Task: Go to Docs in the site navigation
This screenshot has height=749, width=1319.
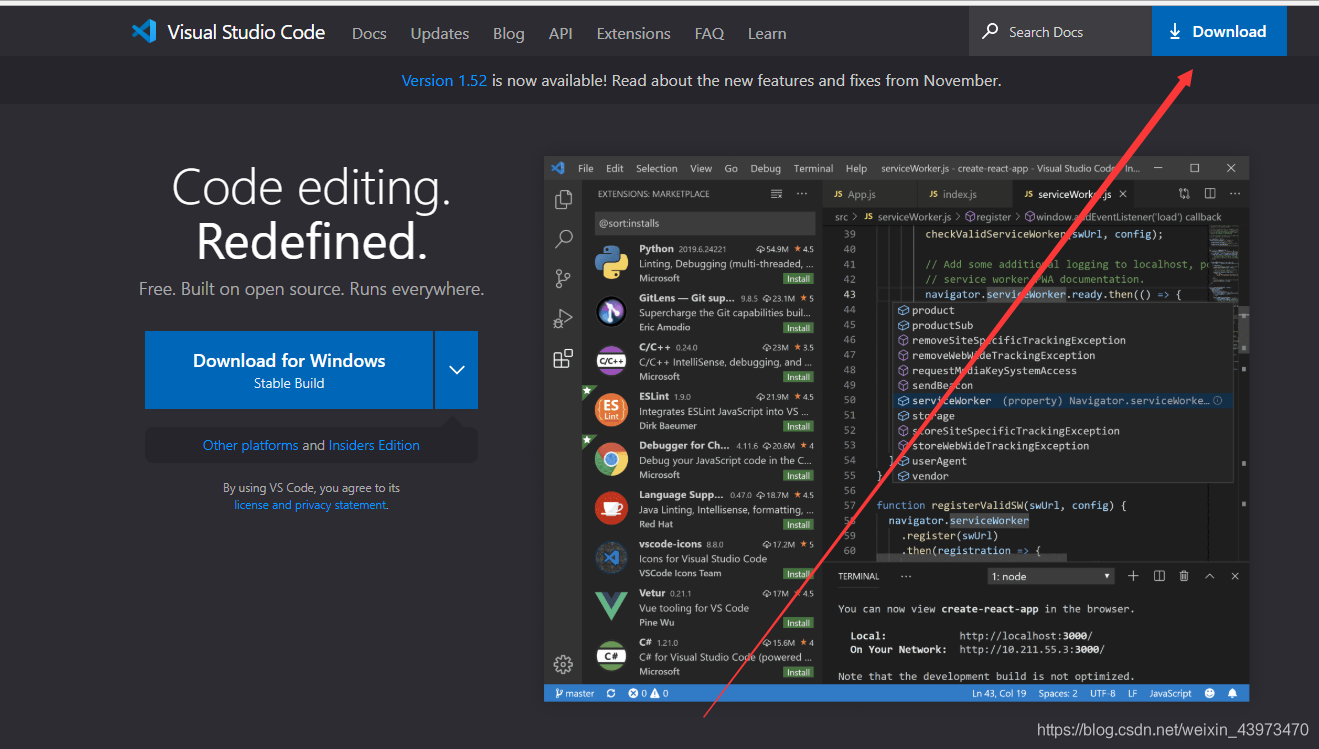Action: (369, 33)
